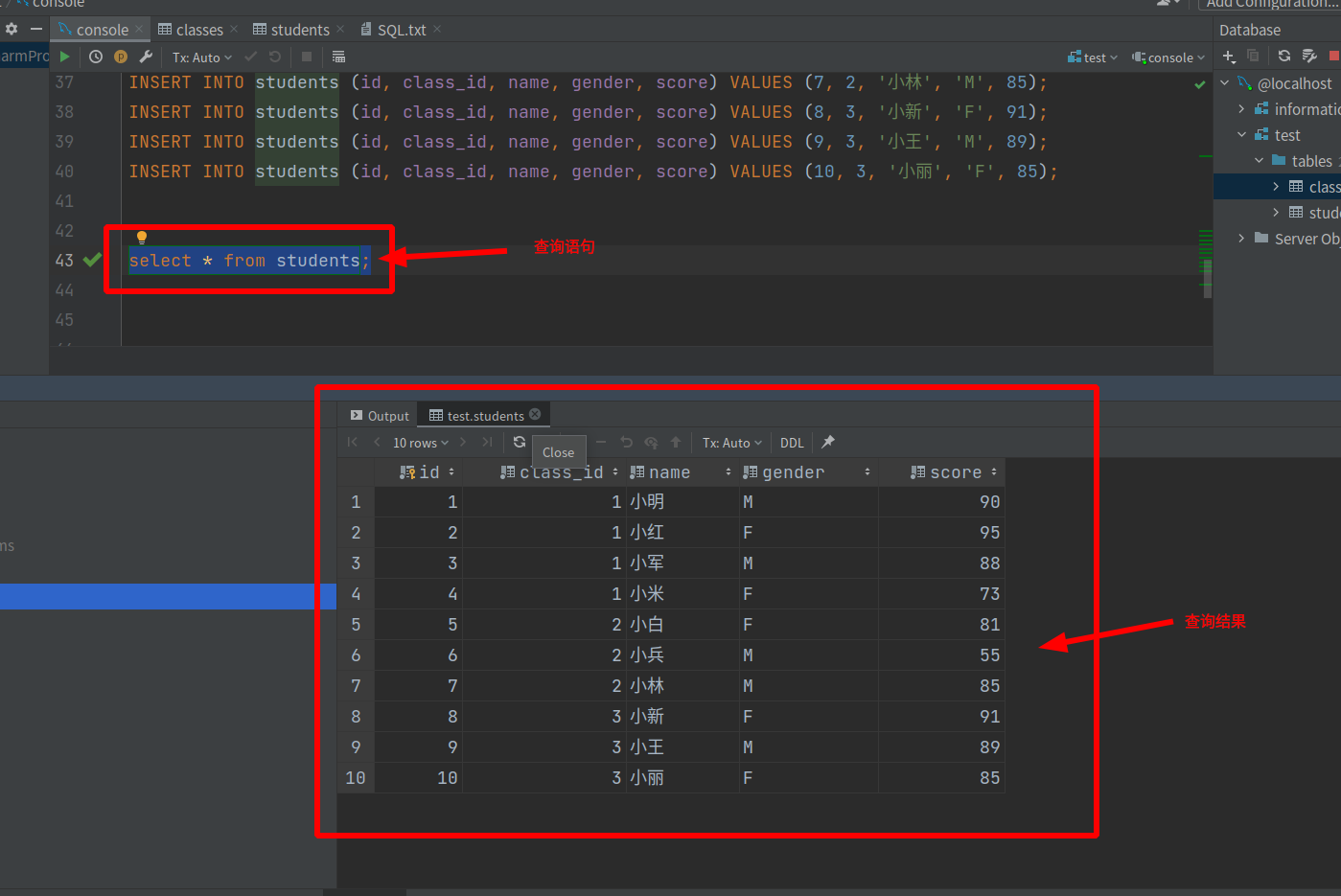Select the score cell 73

pos(940,594)
